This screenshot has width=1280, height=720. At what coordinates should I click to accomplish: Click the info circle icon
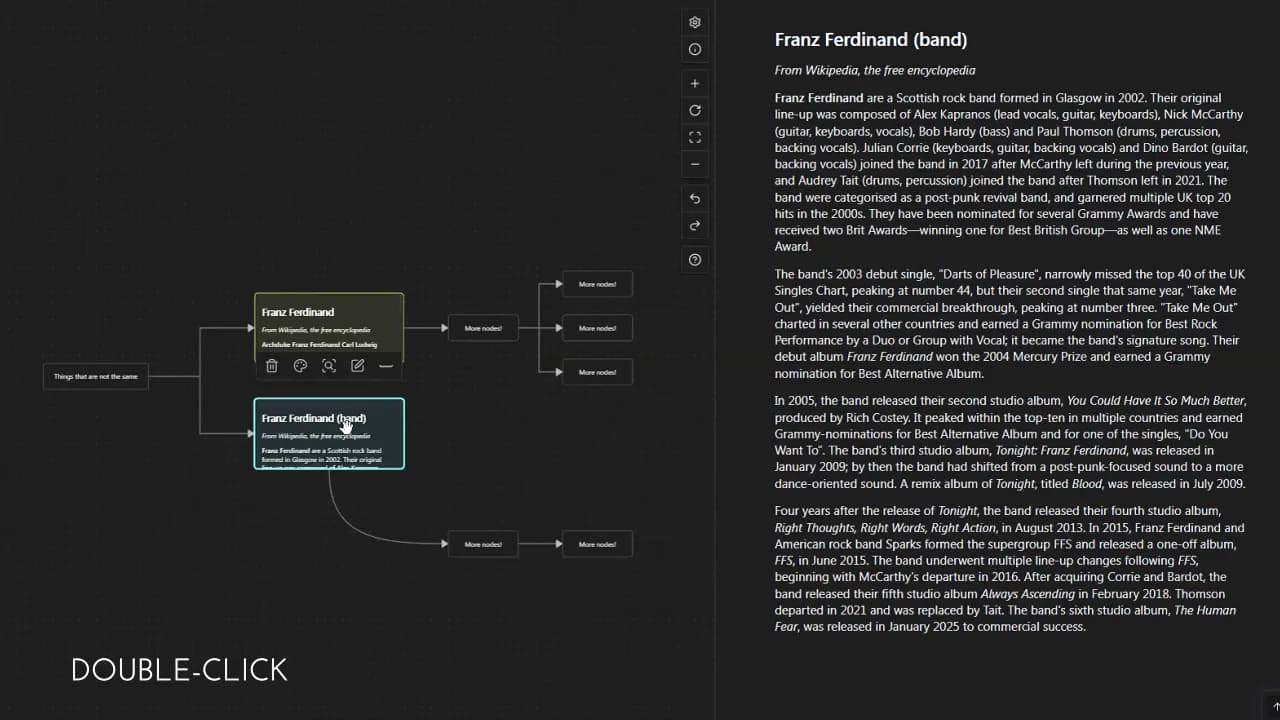[x=695, y=49]
